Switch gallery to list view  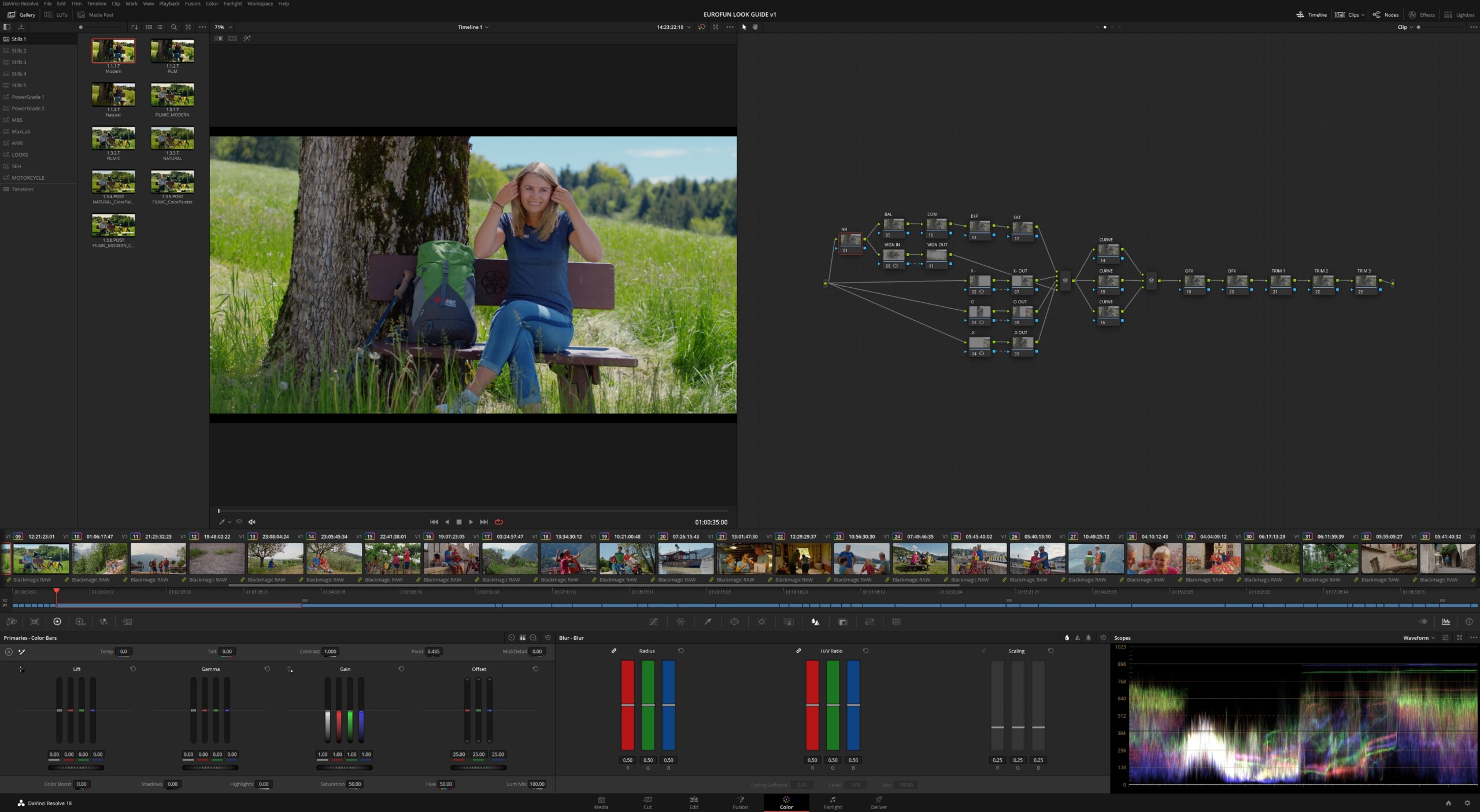[160, 27]
